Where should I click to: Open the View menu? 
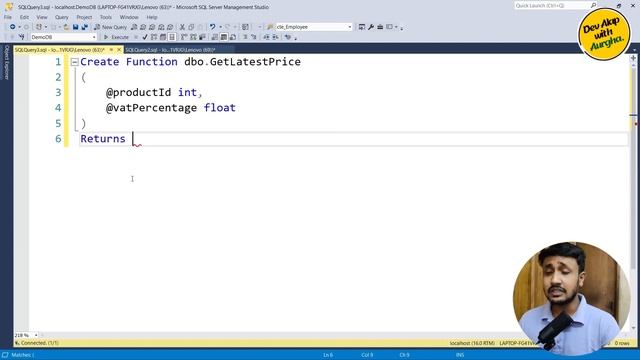click(x=42, y=17)
